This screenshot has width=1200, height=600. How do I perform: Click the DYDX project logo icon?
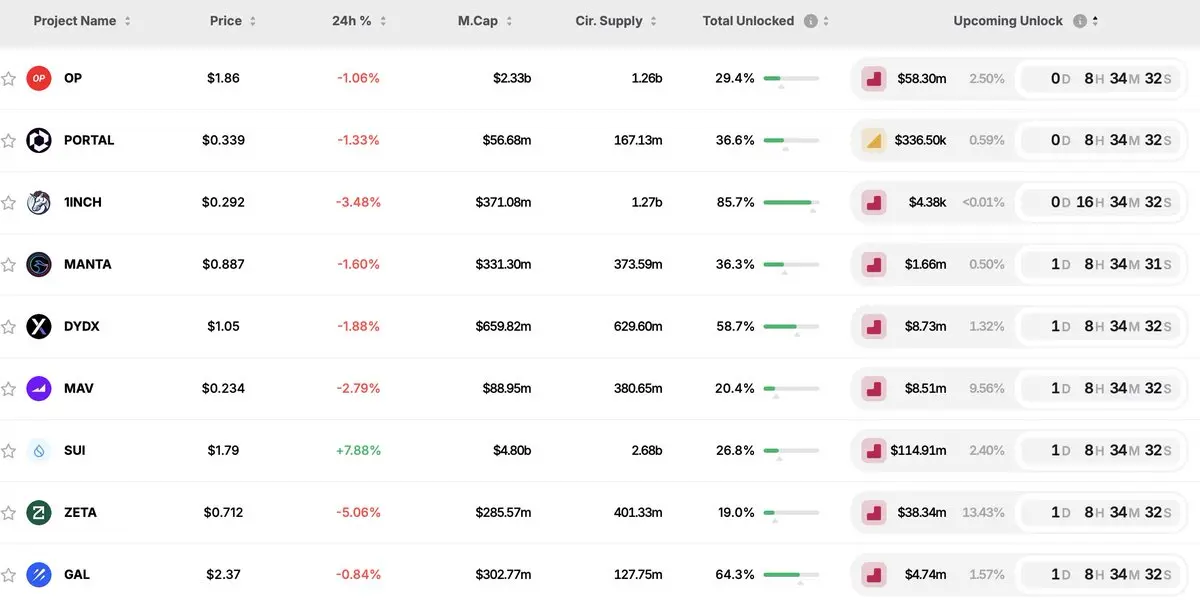coord(39,326)
